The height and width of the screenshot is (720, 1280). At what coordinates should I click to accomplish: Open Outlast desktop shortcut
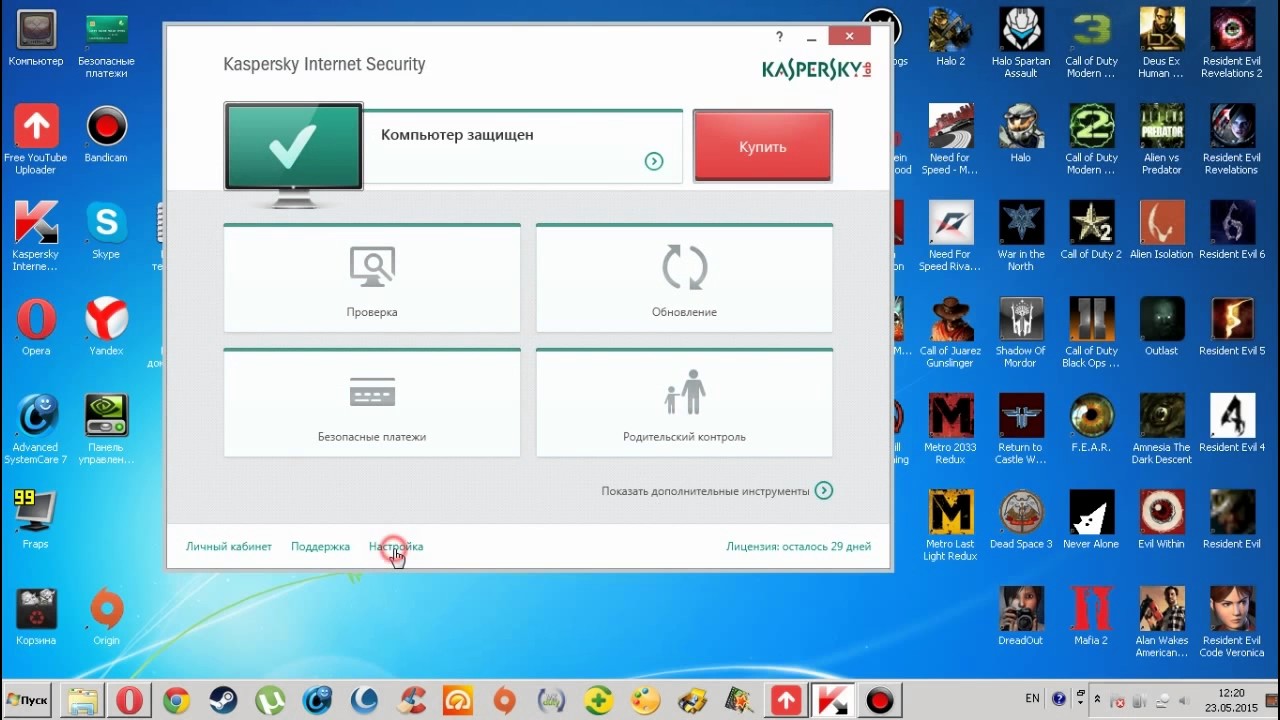click(x=1161, y=327)
